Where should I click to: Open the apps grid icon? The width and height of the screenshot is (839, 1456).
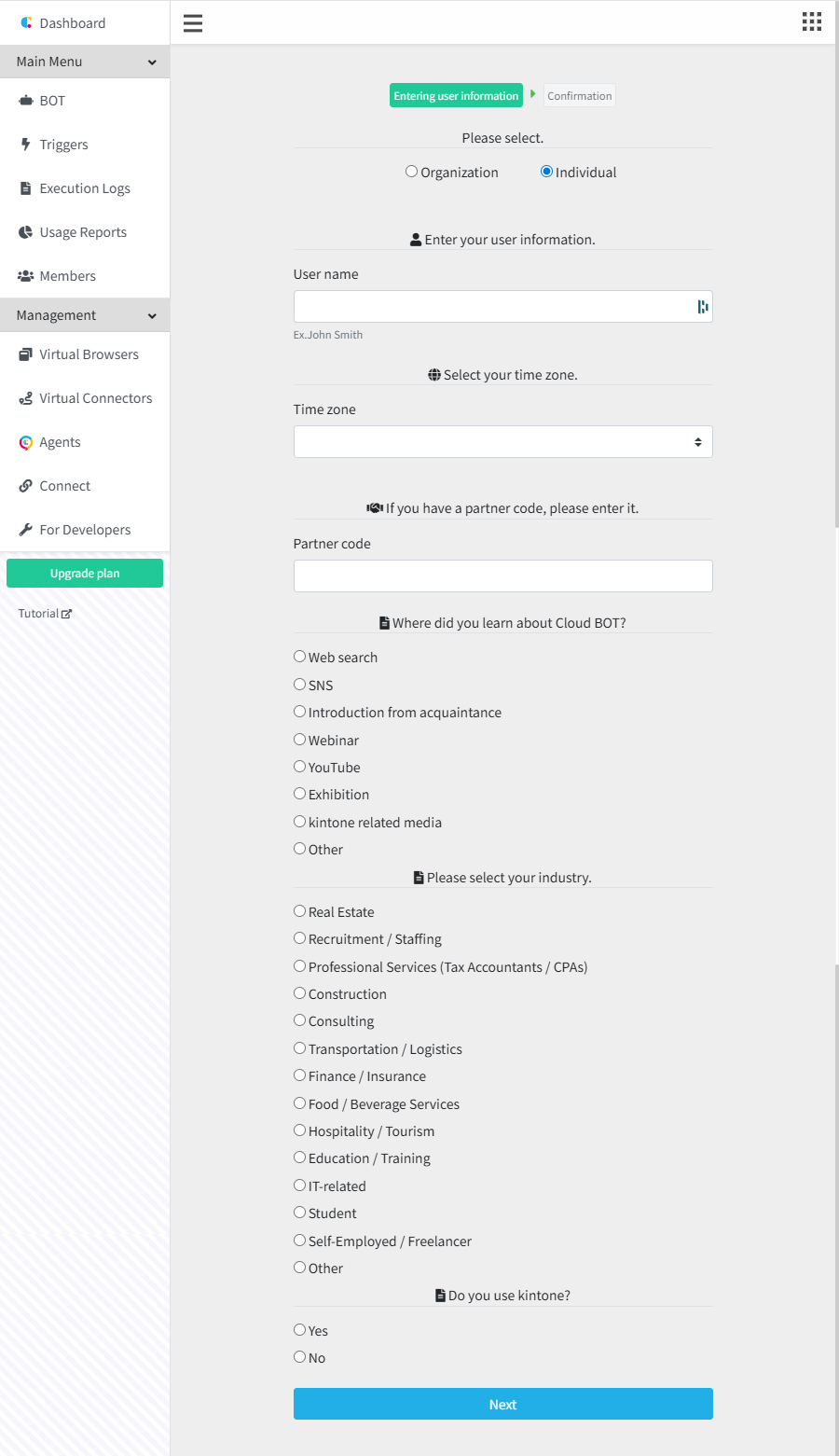click(x=812, y=21)
